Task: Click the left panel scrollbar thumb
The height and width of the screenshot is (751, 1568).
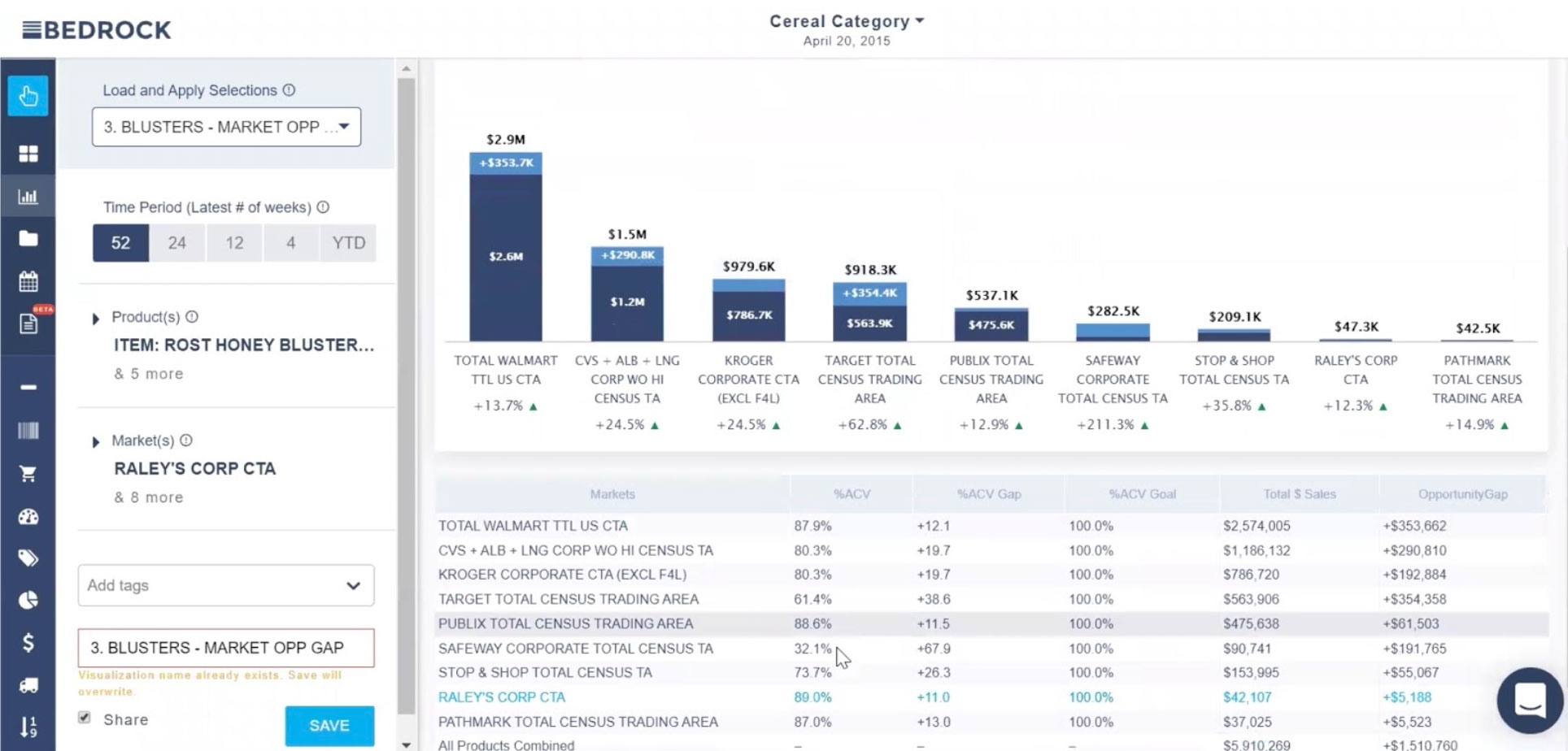Action: coord(406,396)
